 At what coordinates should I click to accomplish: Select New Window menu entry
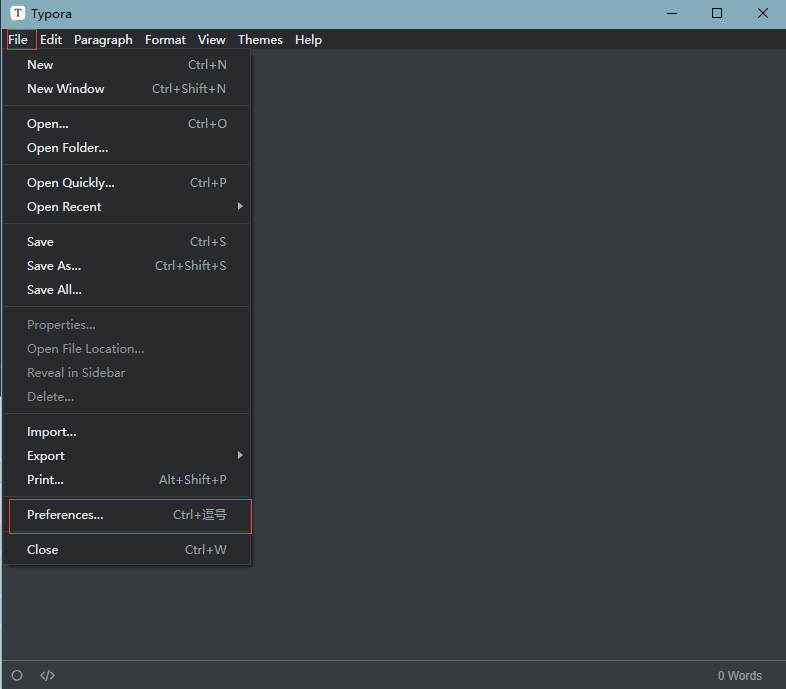pyautogui.click(x=127, y=89)
